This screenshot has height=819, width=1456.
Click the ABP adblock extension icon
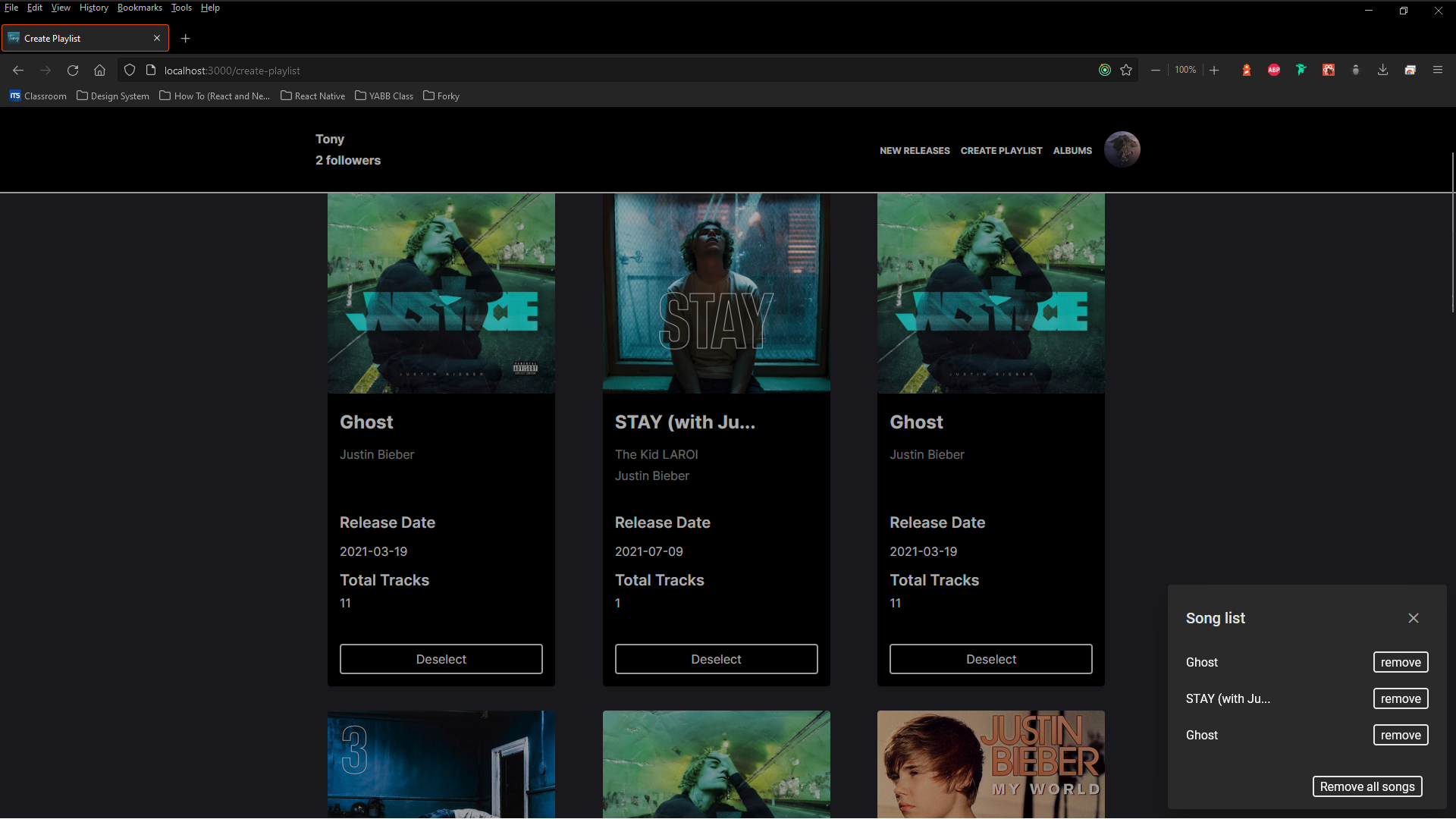[1274, 70]
